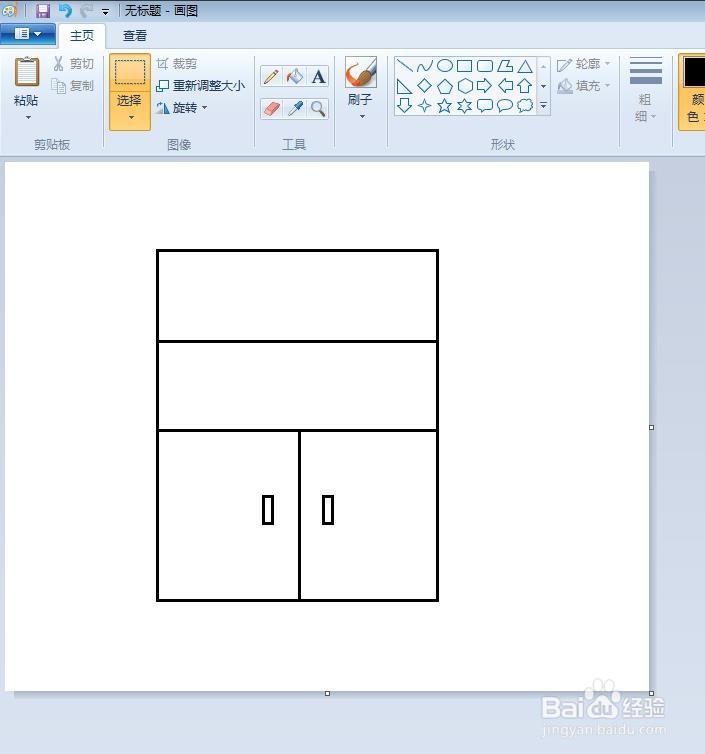Viewport: 705px width, 754px height.
Task: Open the 填充 fill dropdown
Action: (x=583, y=86)
